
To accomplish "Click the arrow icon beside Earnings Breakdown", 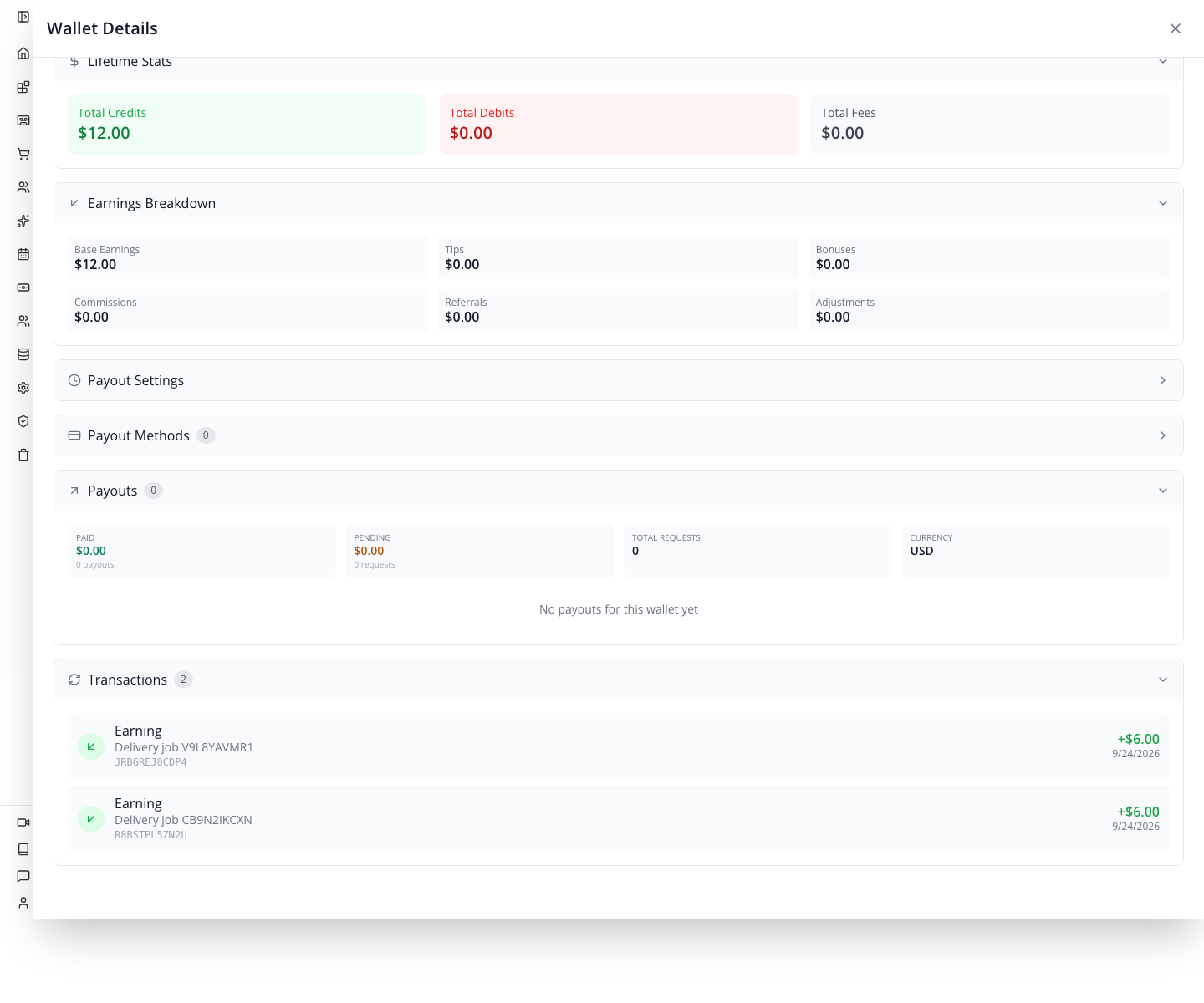I will [74, 203].
